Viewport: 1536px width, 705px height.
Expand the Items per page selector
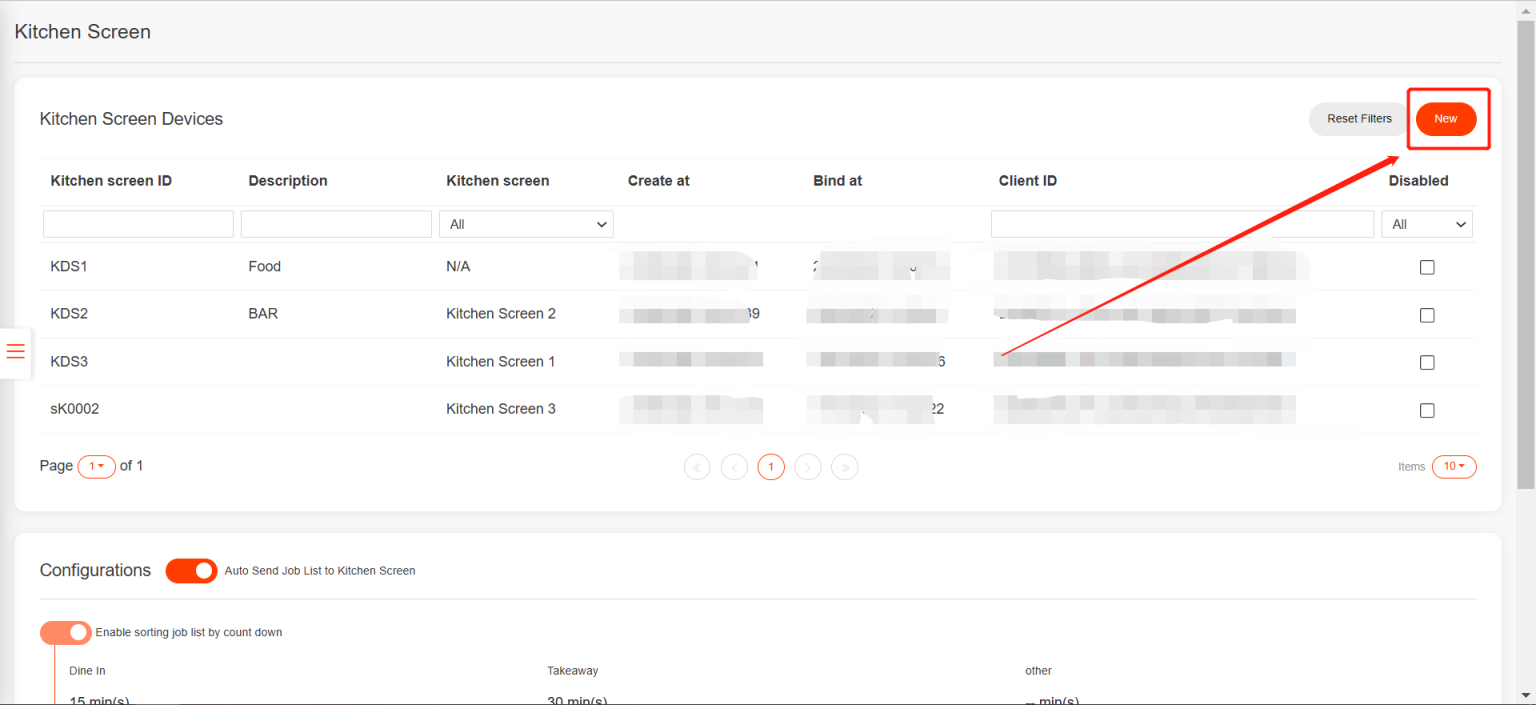(1454, 466)
